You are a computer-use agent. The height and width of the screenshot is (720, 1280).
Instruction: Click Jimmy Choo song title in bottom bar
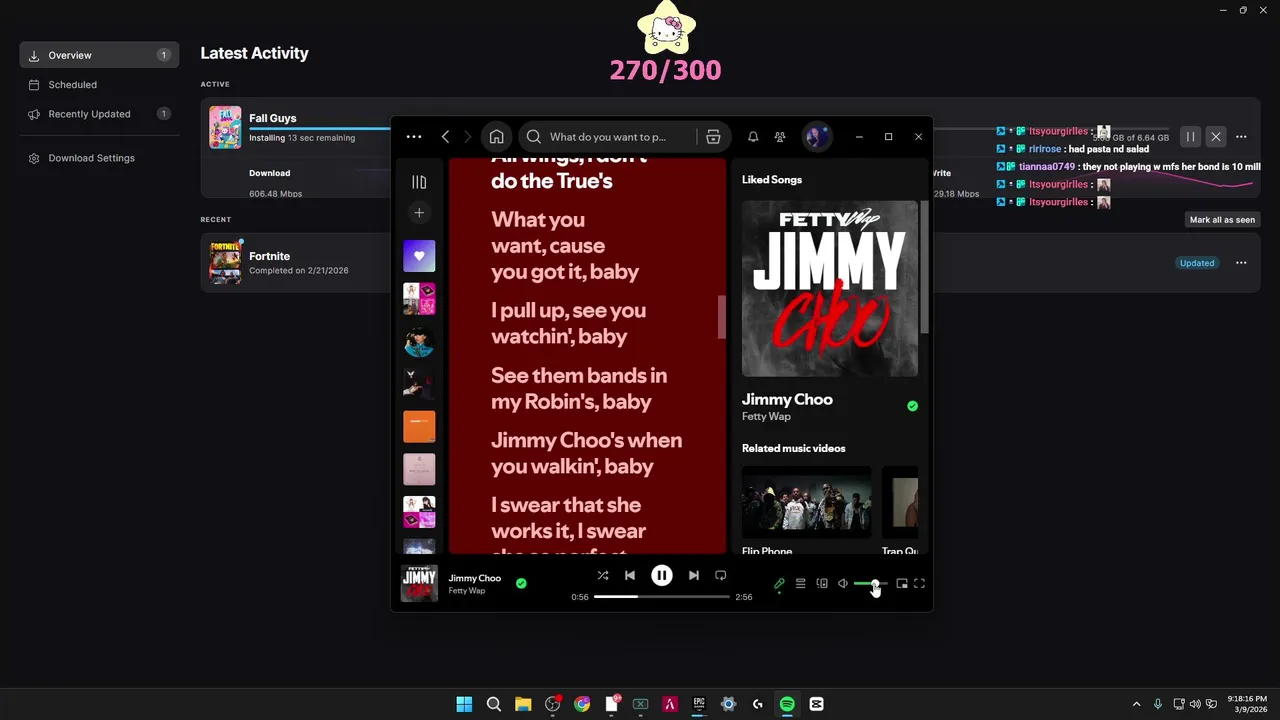click(475, 578)
